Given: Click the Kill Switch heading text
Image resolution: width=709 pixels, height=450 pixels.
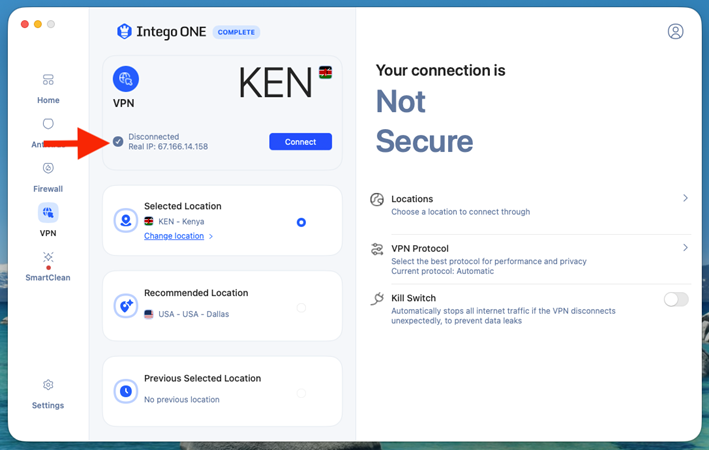Looking at the screenshot, I should pos(413,298).
